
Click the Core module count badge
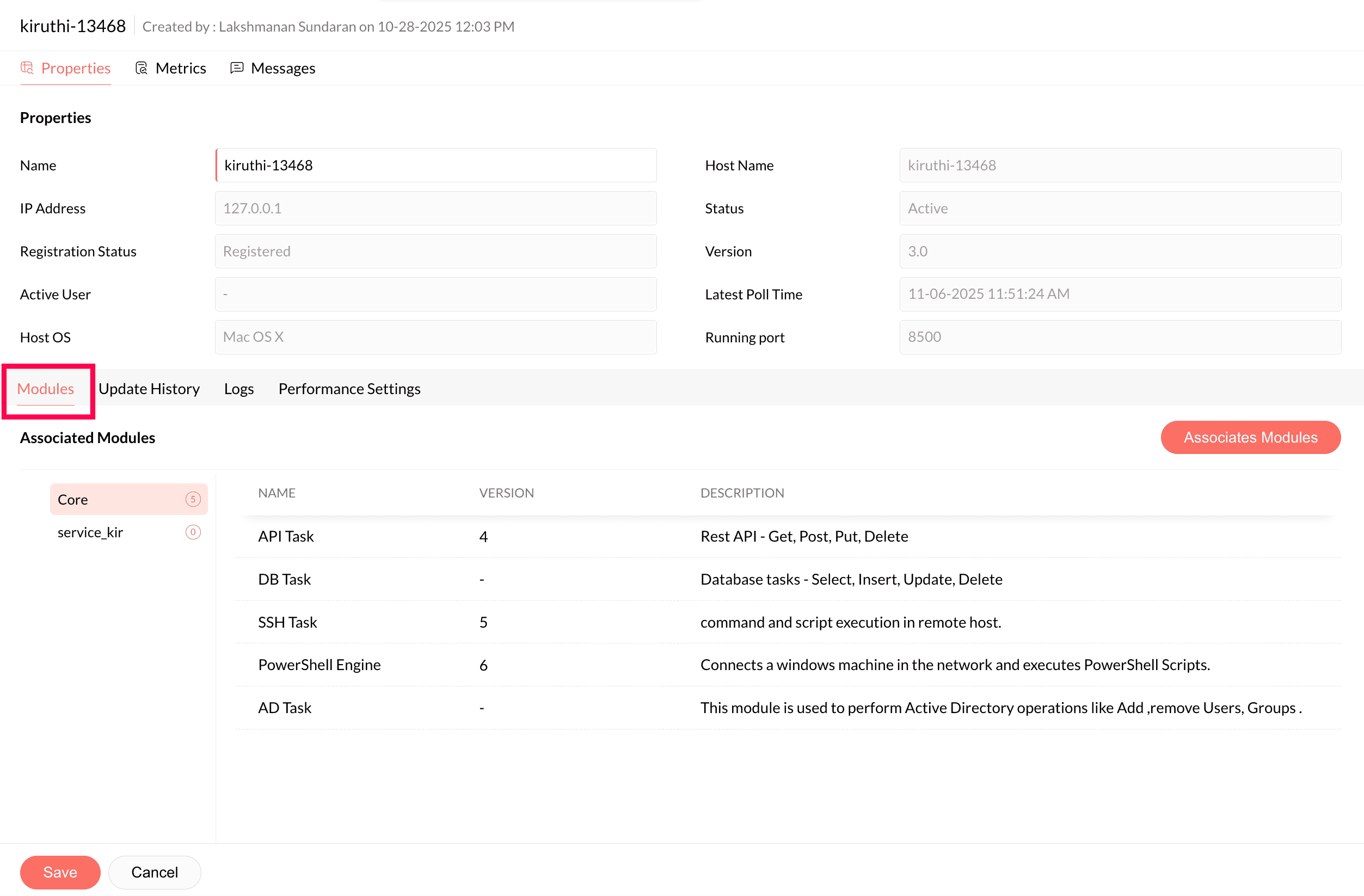(193, 499)
